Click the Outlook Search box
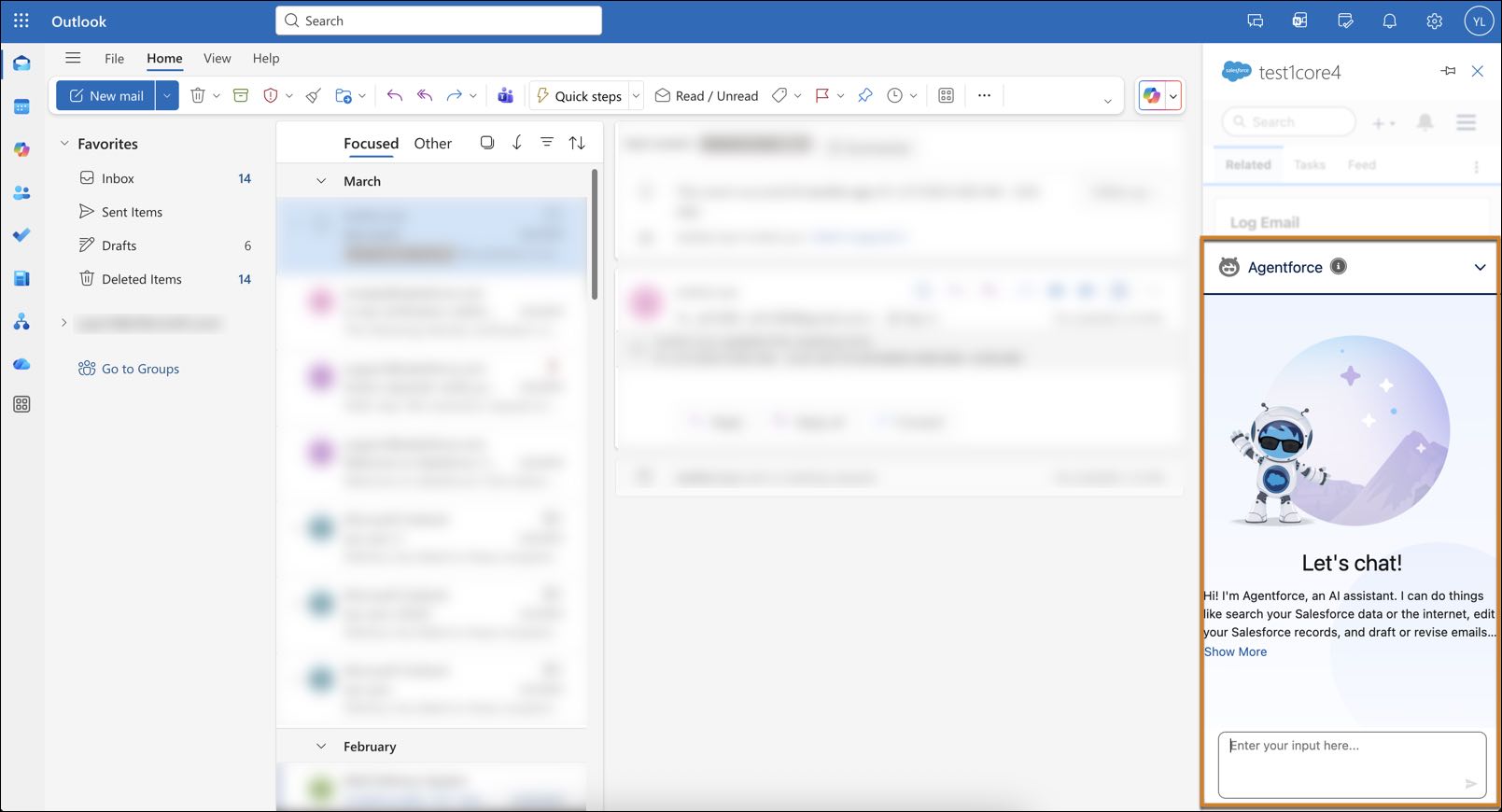1502x812 pixels. click(x=439, y=21)
